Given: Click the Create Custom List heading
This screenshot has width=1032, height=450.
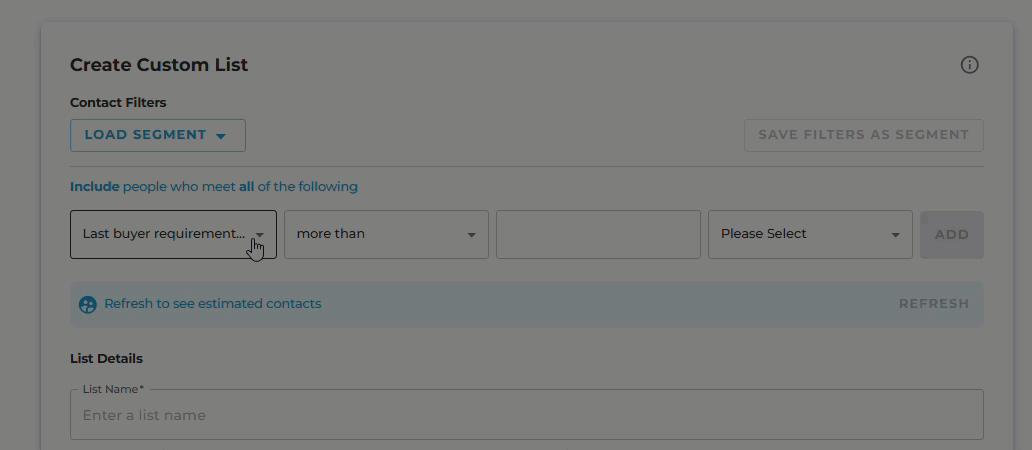Looking at the screenshot, I should click(159, 65).
